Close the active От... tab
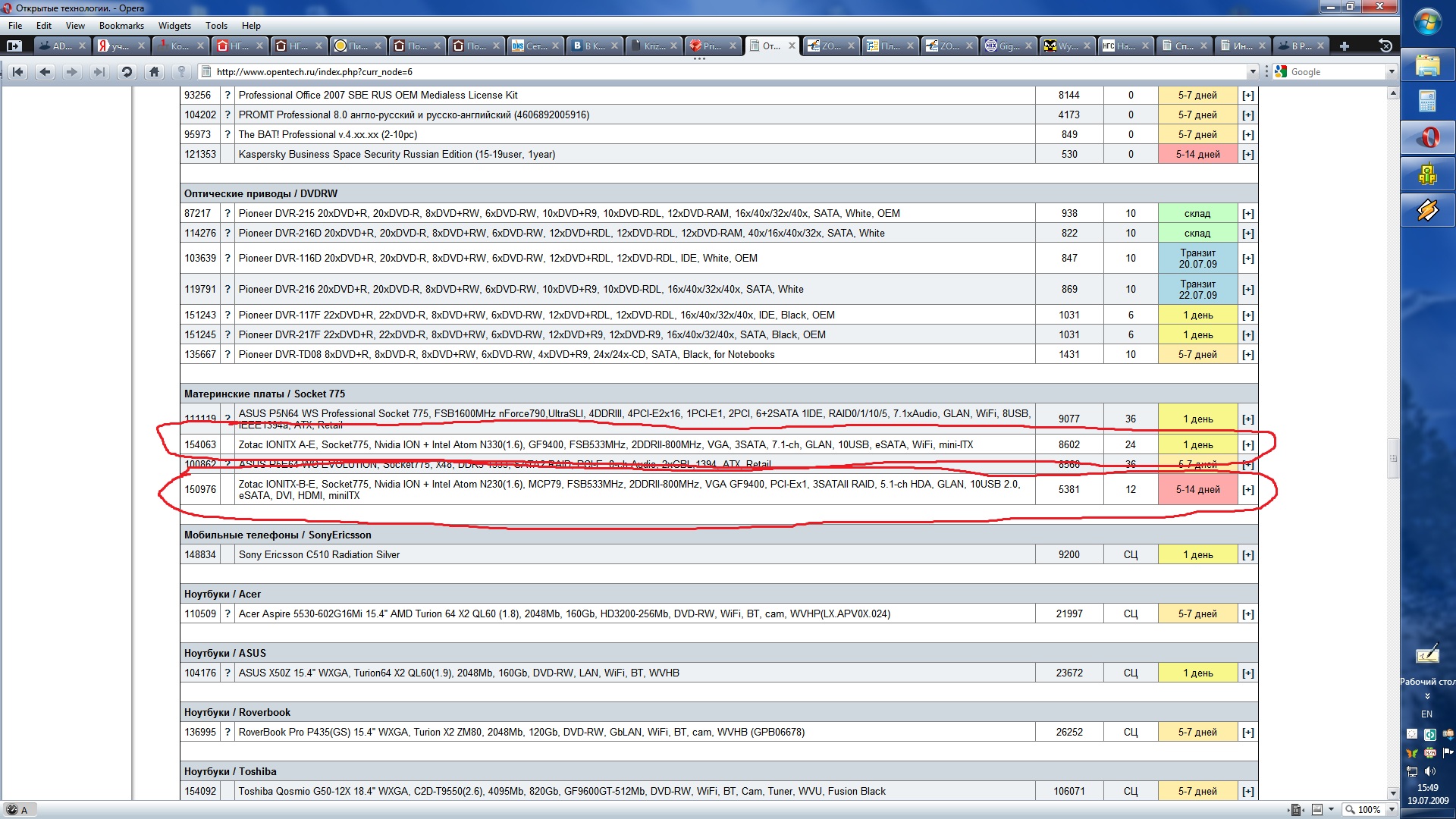Viewport: 1456px width, 819px height. click(x=792, y=46)
